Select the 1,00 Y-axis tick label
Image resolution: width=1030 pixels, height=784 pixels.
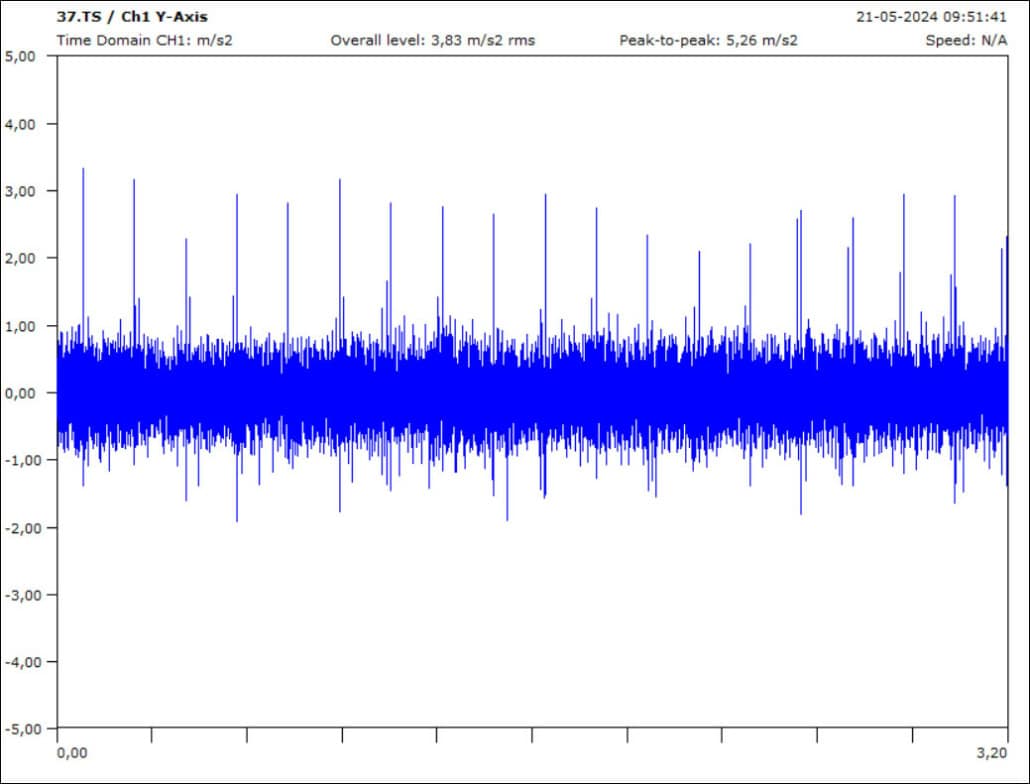pyautogui.click(x=20, y=326)
